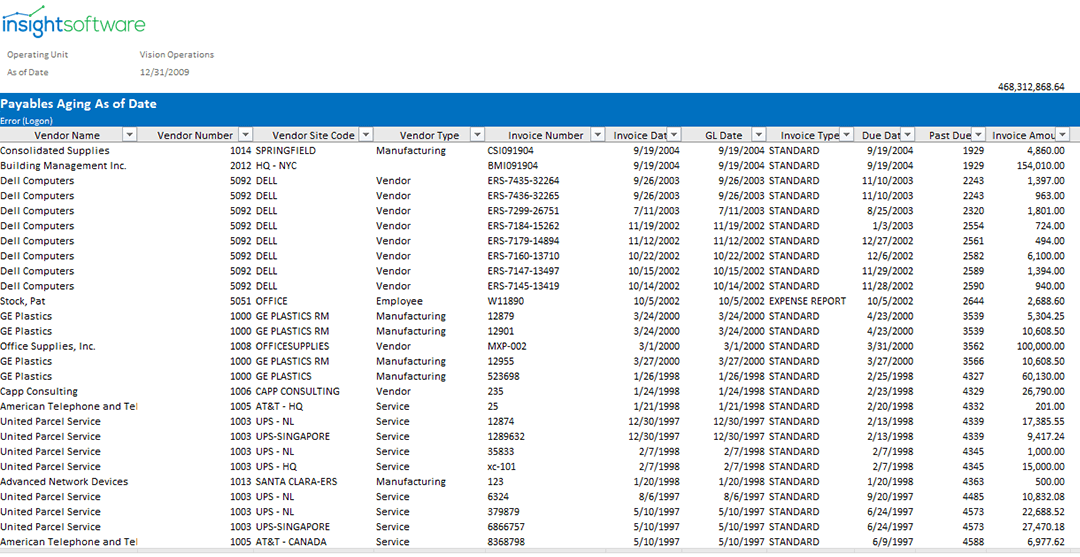The width and height of the screenshot is (1080, 557).
Task: Open the Vendor Number filter dropdown
Action: (x=245, y=135)
